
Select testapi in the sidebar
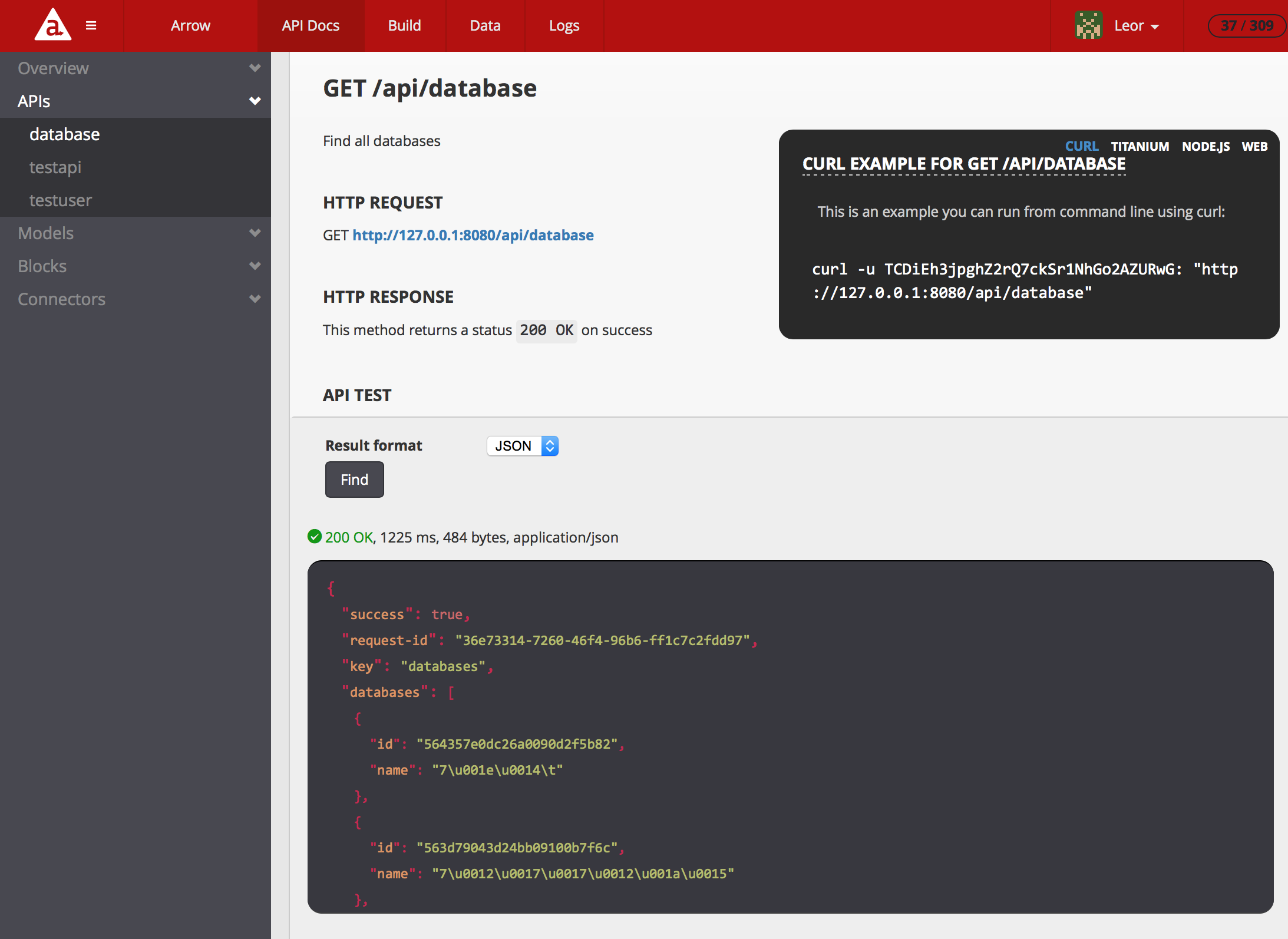coord(55,167)
